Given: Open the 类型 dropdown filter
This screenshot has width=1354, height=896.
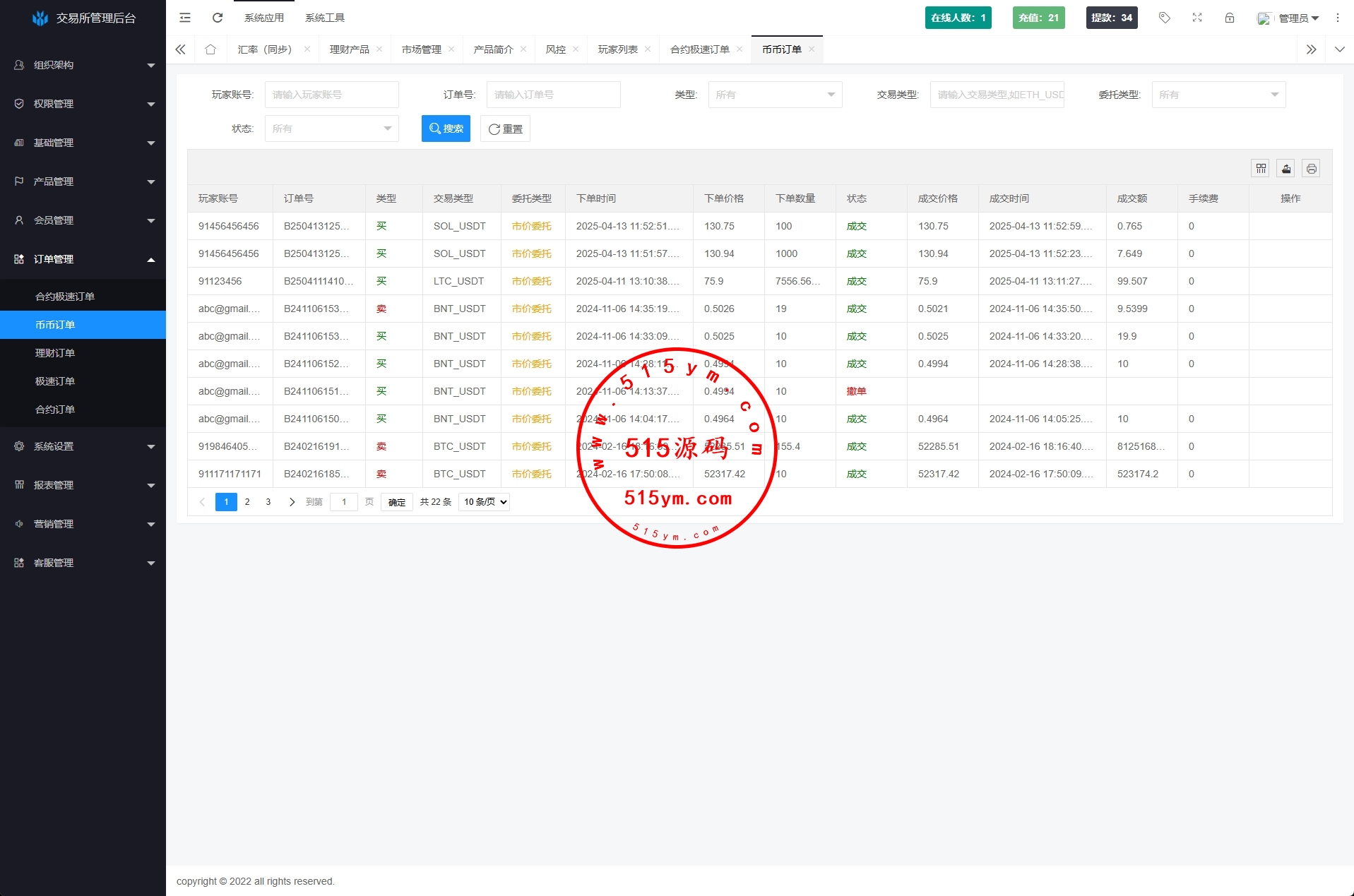Looking at the screenshot, I should point(775,95).
